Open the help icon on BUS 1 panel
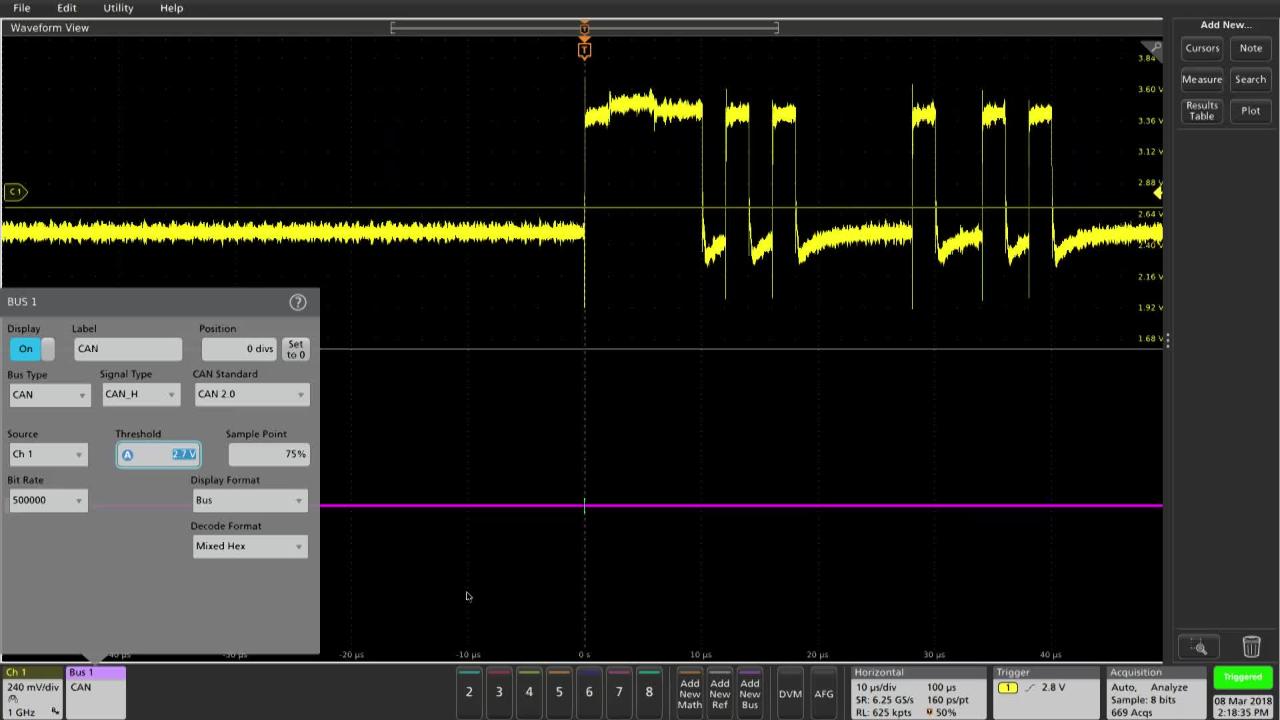The height and width of the screenshot is (720, 1280). coord(297,301)
